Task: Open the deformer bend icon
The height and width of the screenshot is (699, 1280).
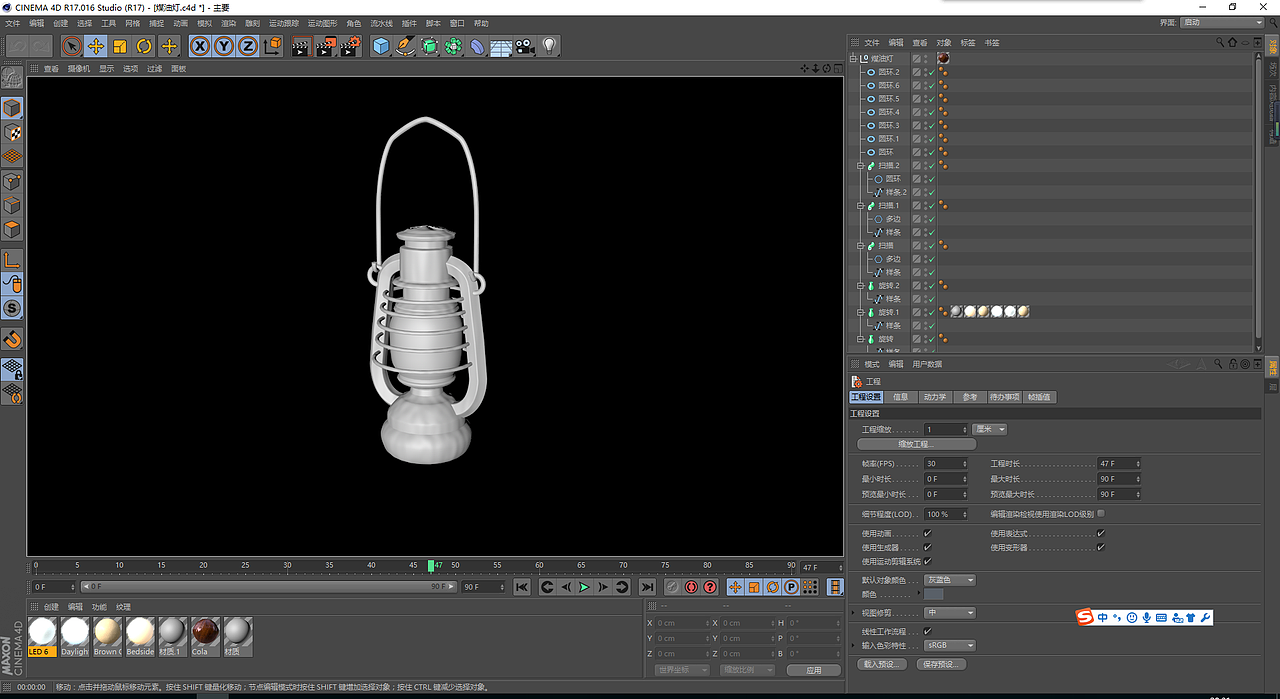Action: (477, 46)
